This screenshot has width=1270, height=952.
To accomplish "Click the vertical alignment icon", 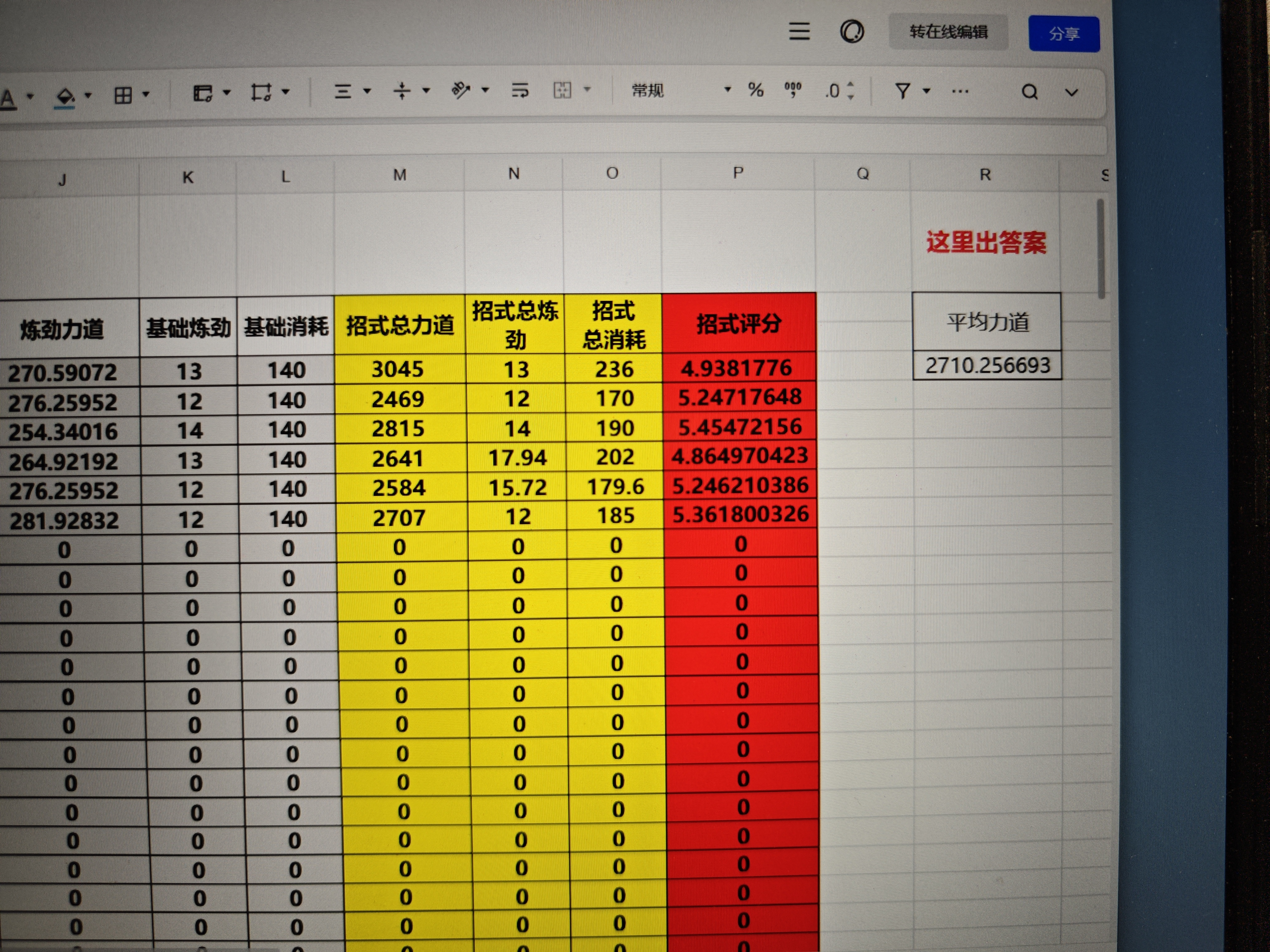I will pyautogui.click(x=402, y=90).
